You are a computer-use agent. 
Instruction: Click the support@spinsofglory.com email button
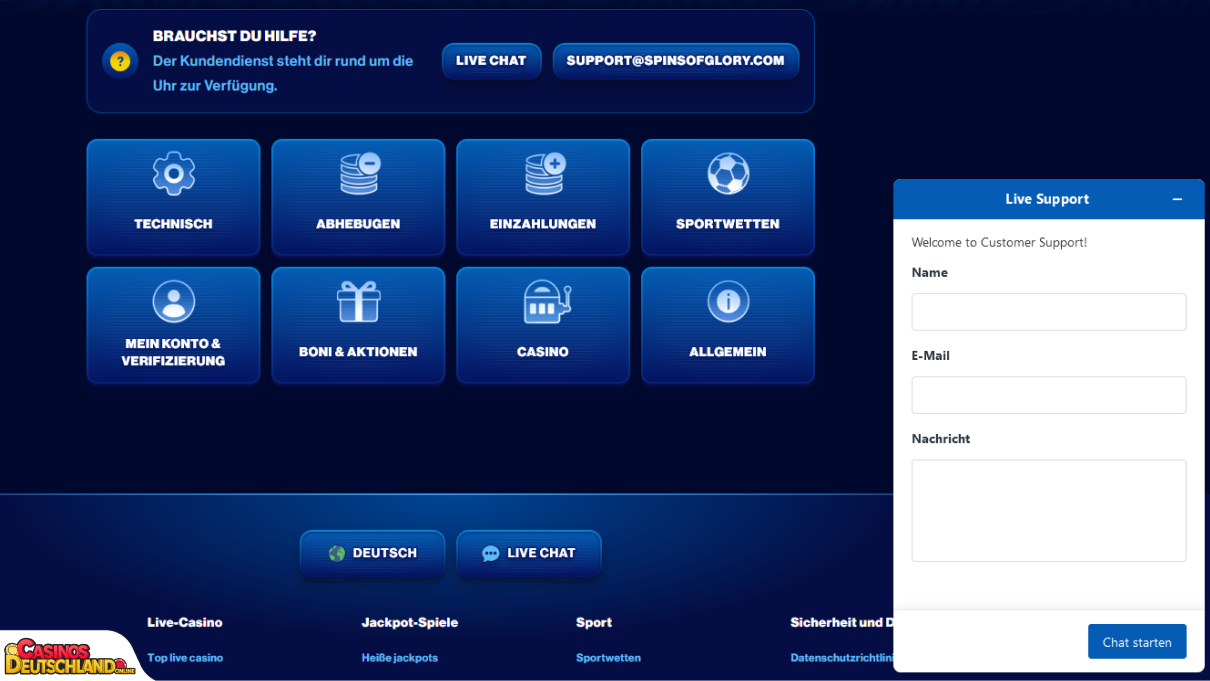tap(676, 61)
